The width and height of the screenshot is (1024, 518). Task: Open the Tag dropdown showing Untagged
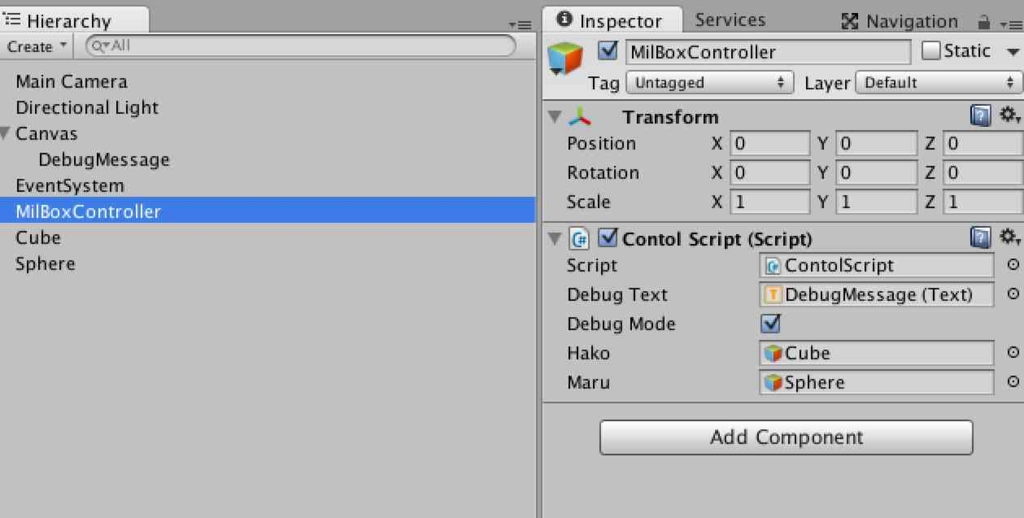point(709,83)
